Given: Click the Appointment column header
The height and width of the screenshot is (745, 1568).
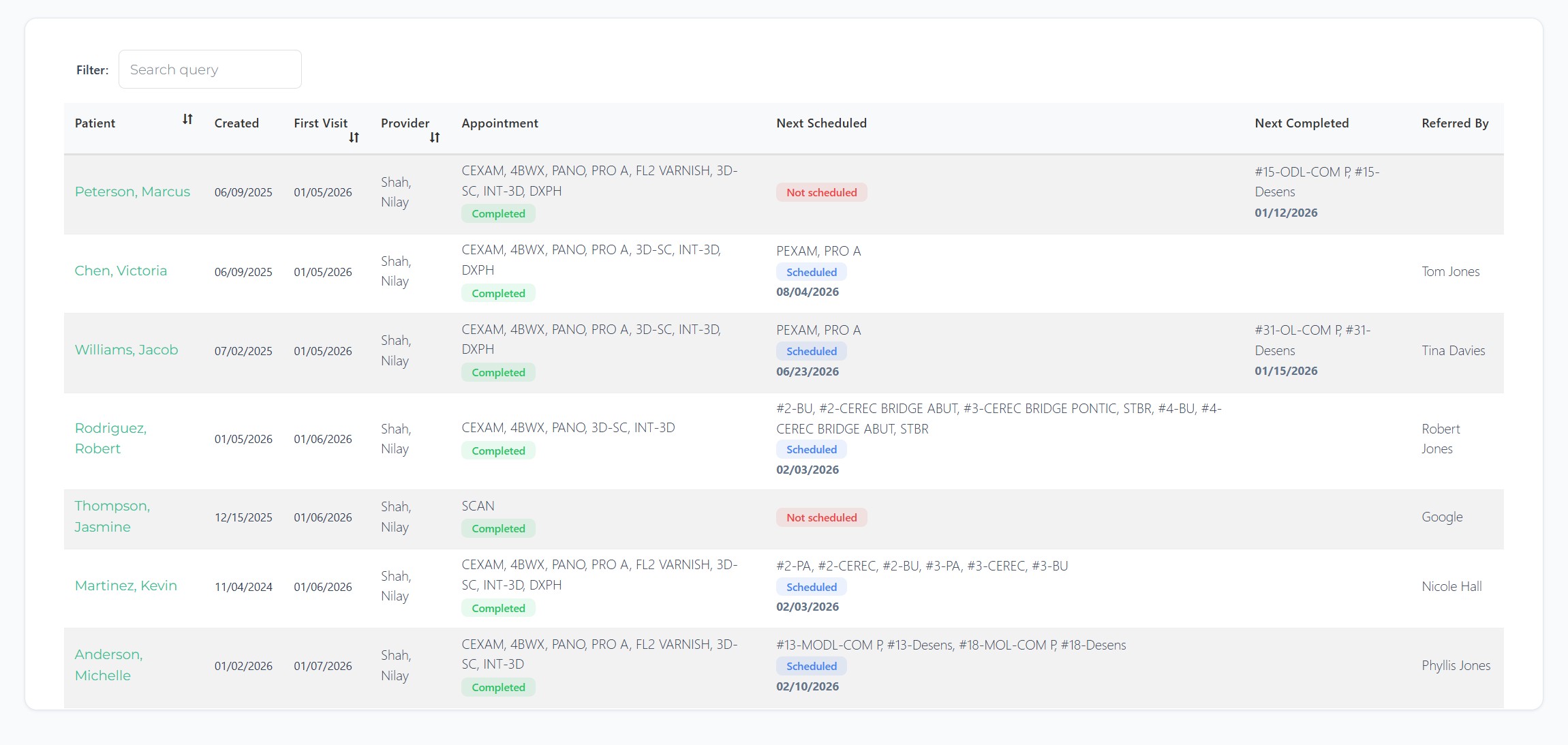Looking at the screenshot, I should tap(499, 123).
